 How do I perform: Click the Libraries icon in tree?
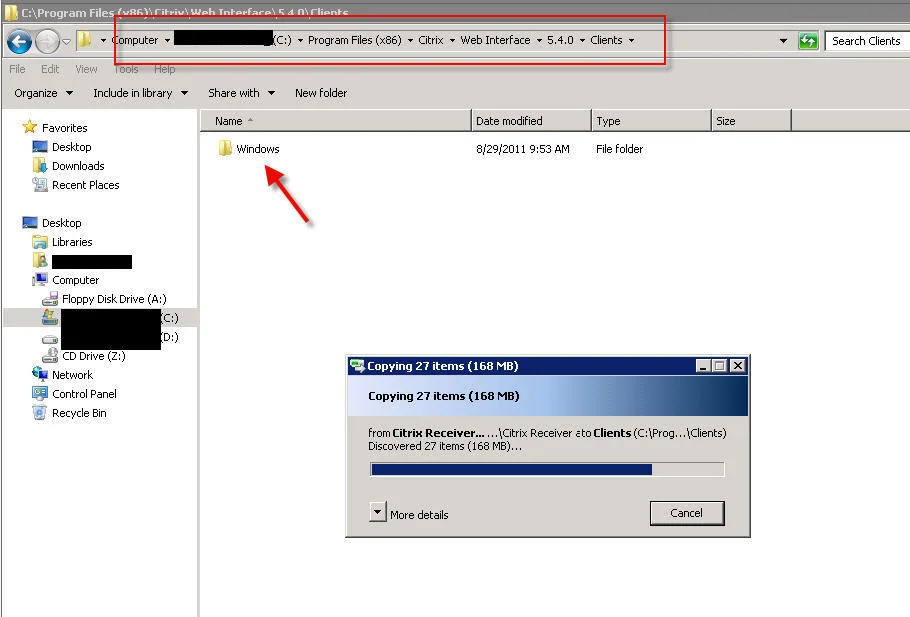pyautogui.click(x=39, y=241)
